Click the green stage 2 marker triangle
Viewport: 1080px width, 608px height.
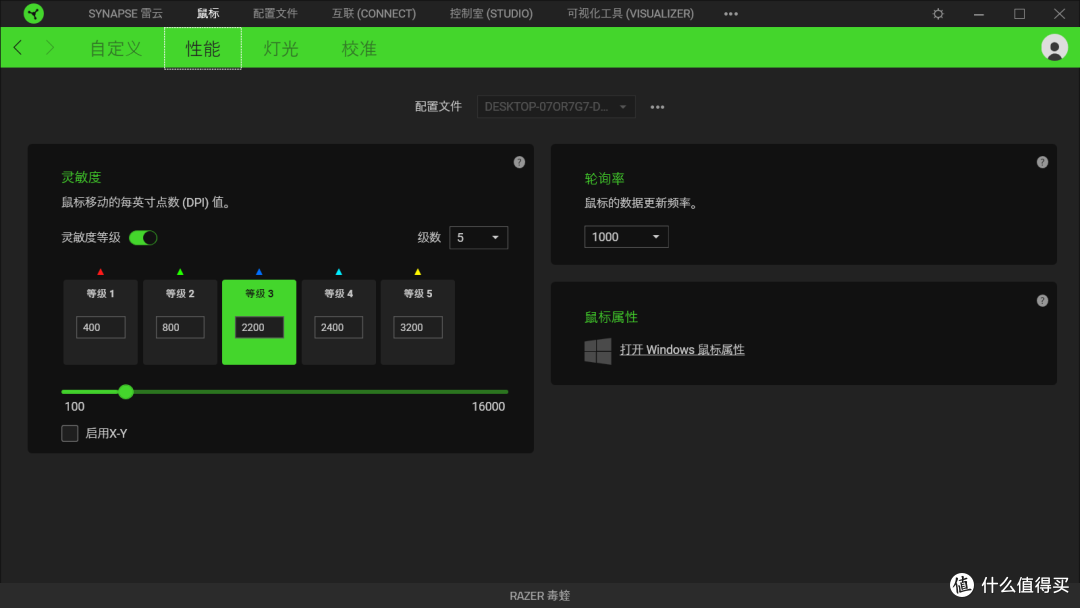pyautogui.click(x=180, y=272)
